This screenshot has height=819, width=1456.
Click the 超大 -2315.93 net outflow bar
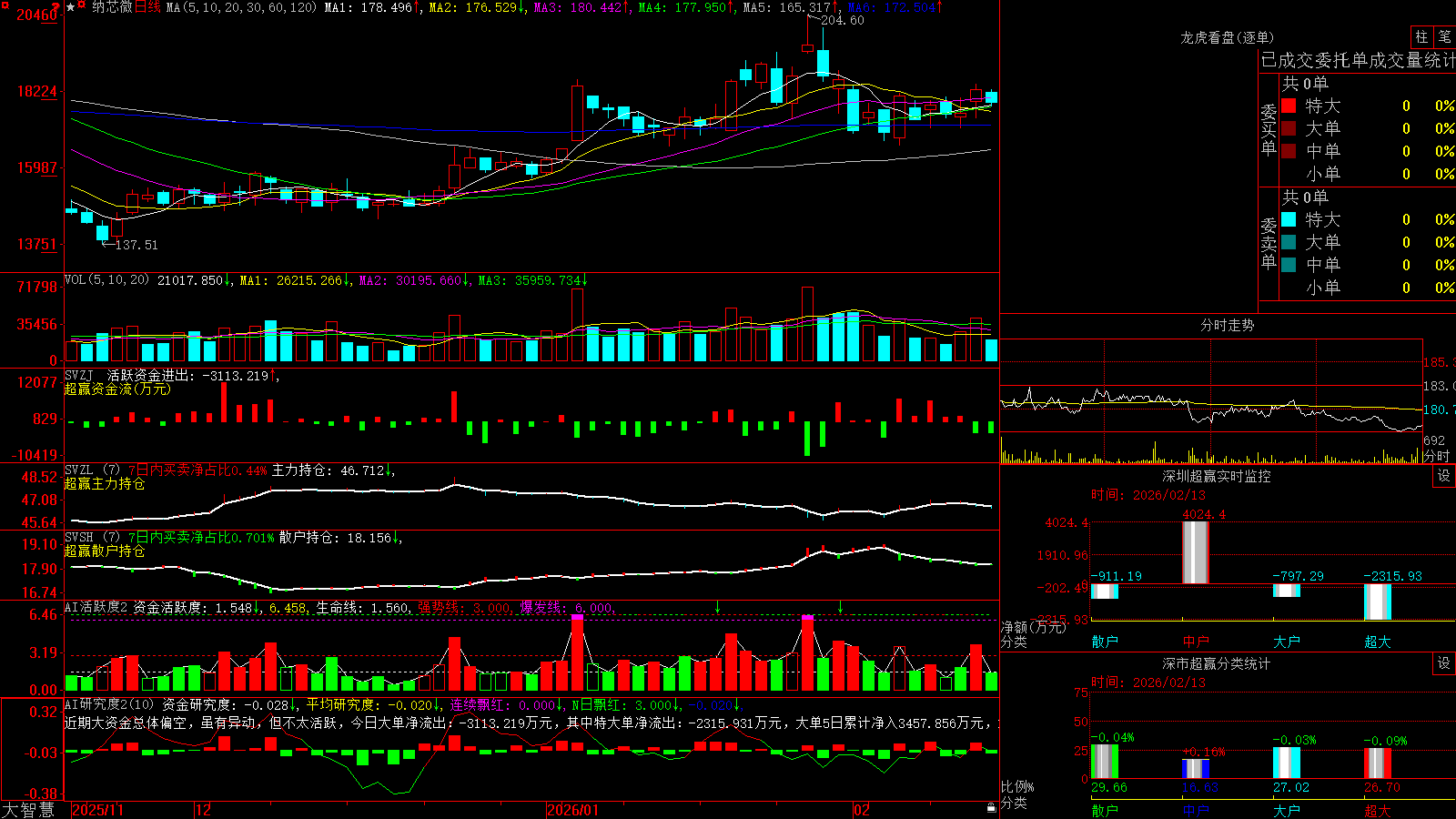click(1377, 602)
